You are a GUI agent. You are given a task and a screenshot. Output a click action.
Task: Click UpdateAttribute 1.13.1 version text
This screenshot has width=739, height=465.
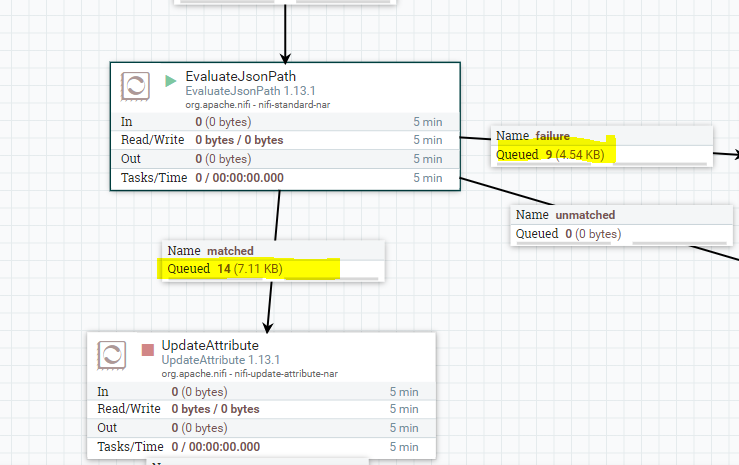[221, 360]
